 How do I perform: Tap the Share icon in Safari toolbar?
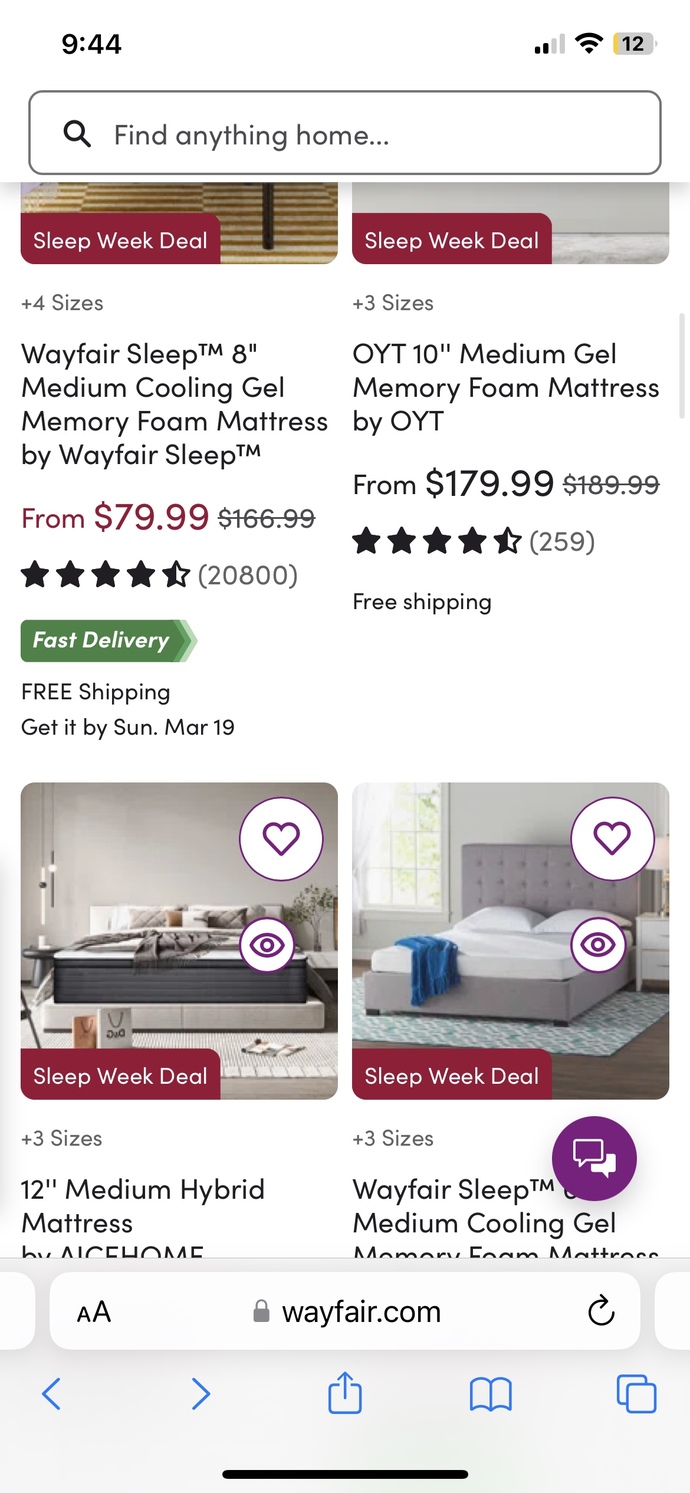345,1393
